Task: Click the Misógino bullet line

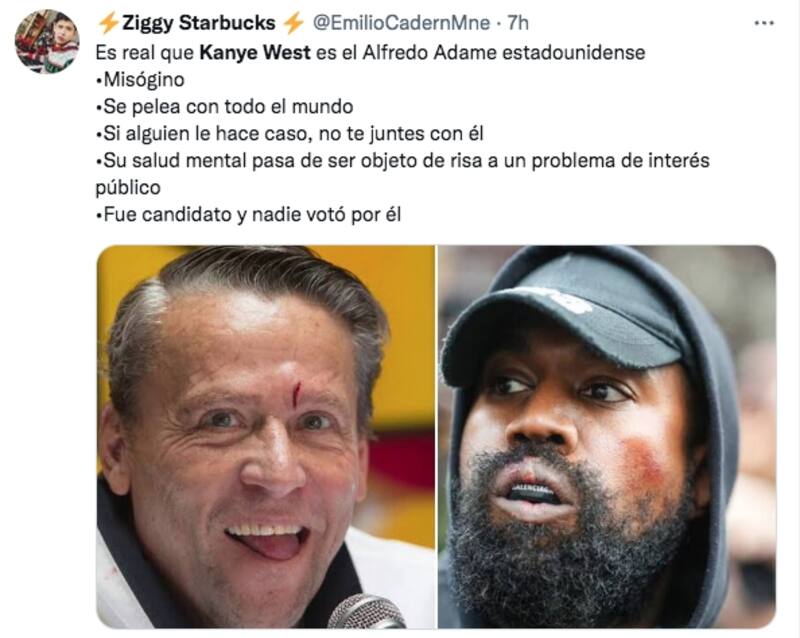Action: pyautogui.click(x=140, y=80)
